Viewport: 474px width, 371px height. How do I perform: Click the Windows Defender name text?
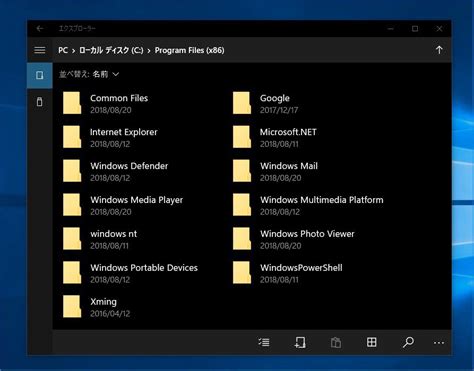point(129,166)
